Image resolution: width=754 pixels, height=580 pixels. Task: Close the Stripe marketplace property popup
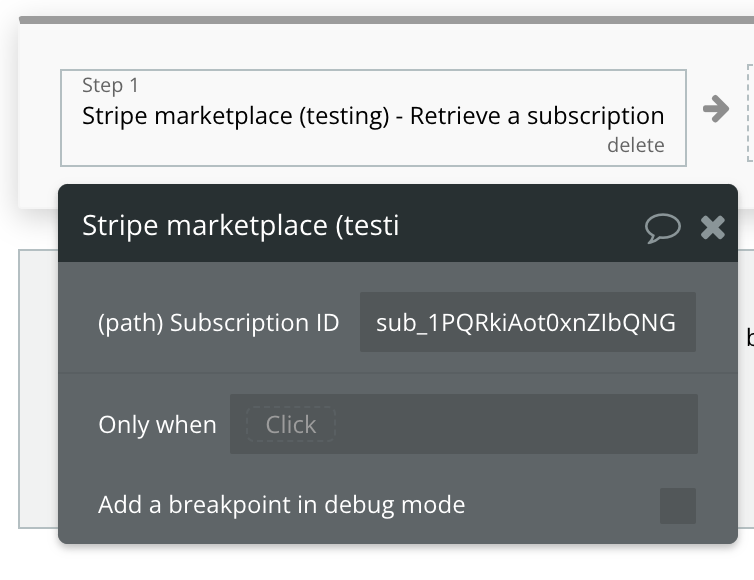(x=713, y=227)
